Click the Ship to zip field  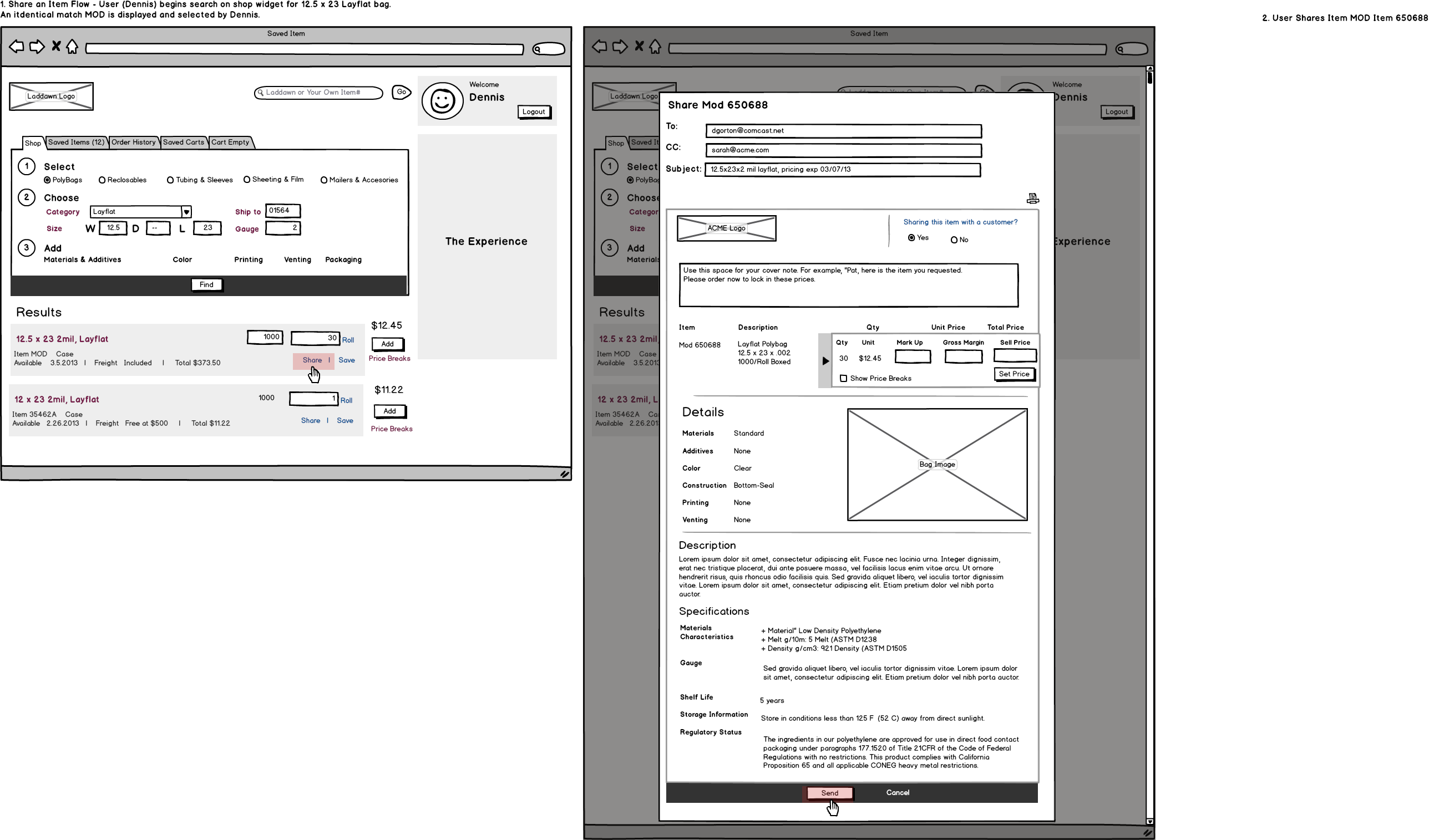(282, 211)
